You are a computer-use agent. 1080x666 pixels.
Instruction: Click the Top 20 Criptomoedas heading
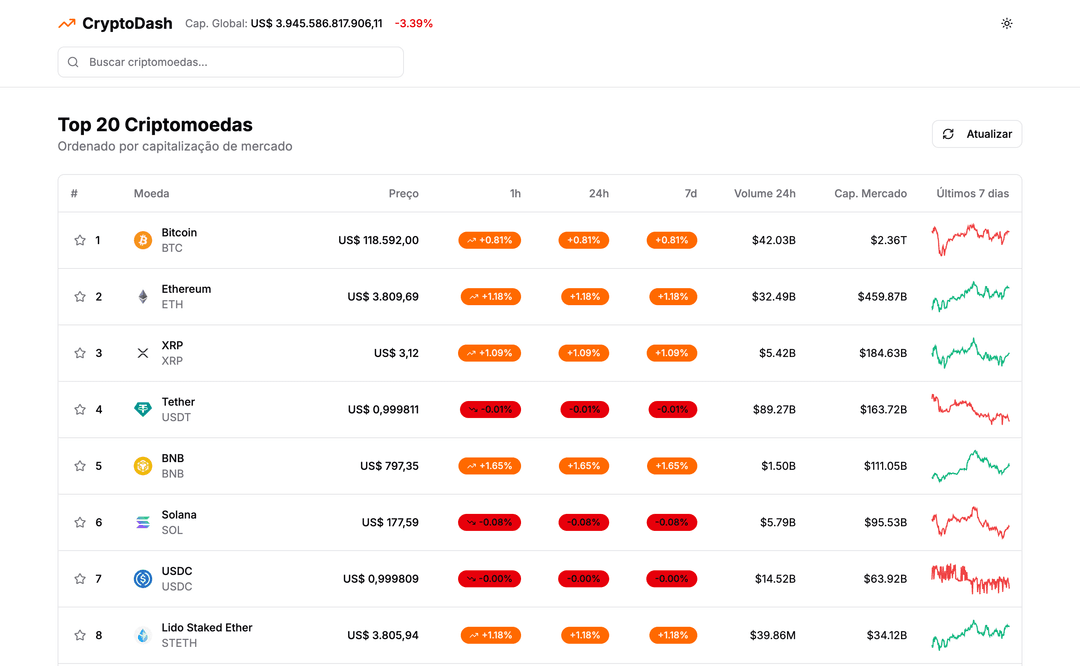click(x=155, y=125)
